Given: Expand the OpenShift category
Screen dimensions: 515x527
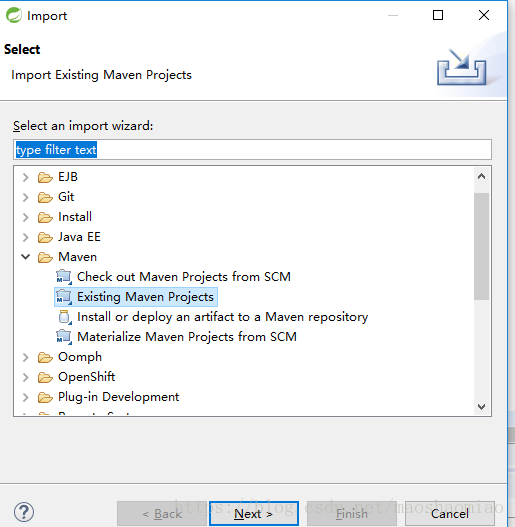Looking at the screenshot, I should 26,377.
